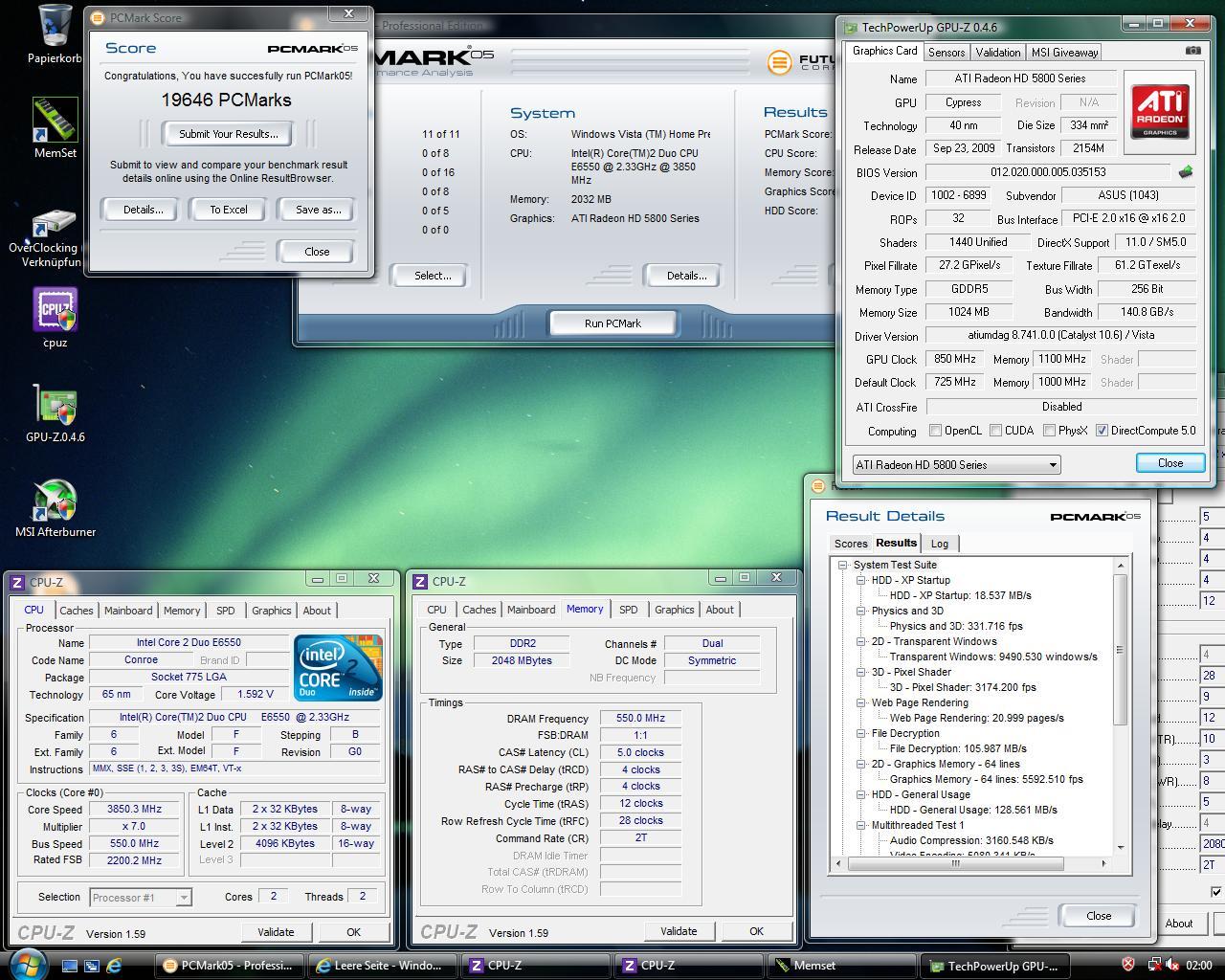Click the red security shield tray icon
Screen dimensions: 1225x980
click(1128, 965)
